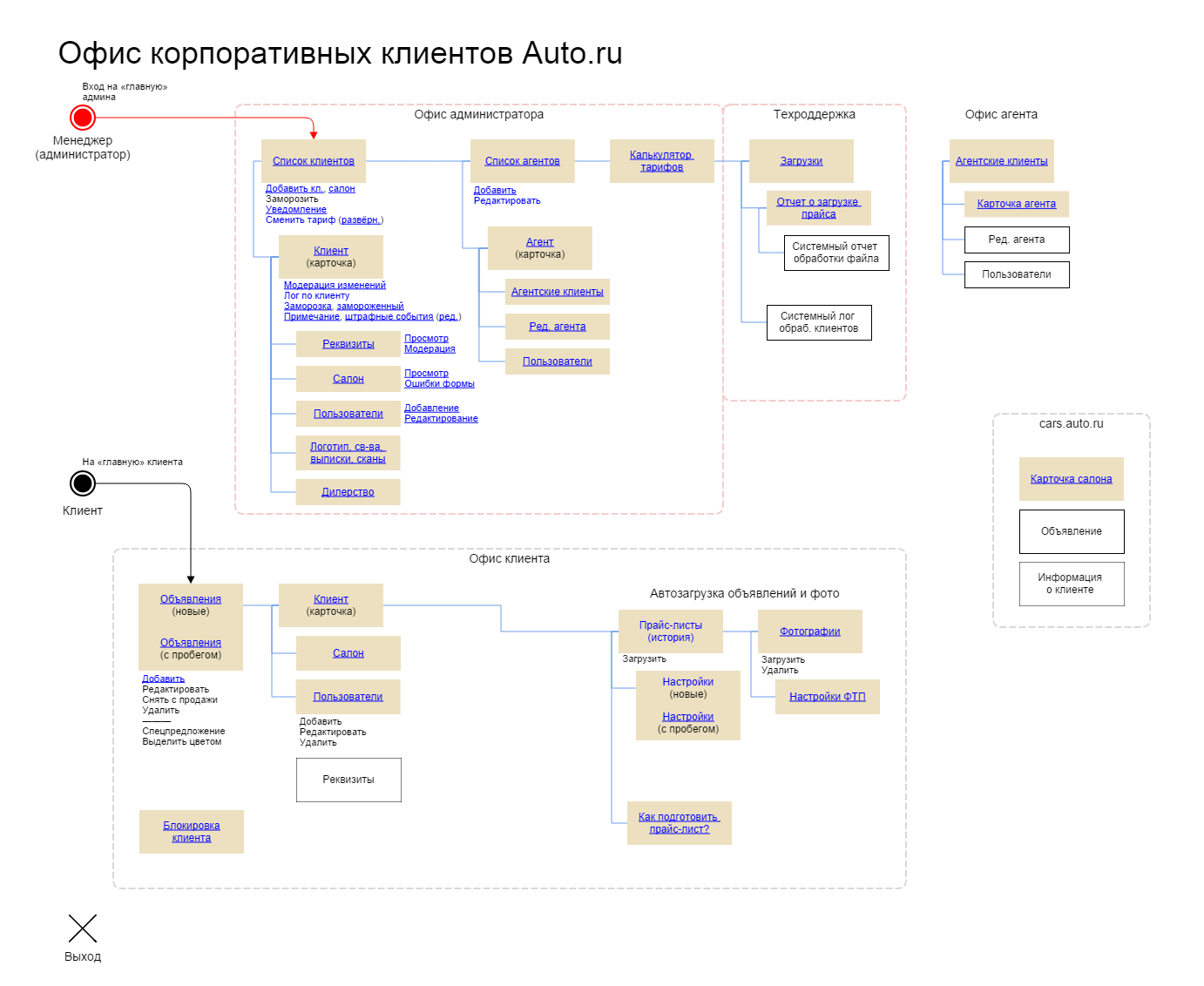Open Настройки (новые) link
Image resolution: width=1204 pixels, height=986 pixels.
[x=688, y=682]
